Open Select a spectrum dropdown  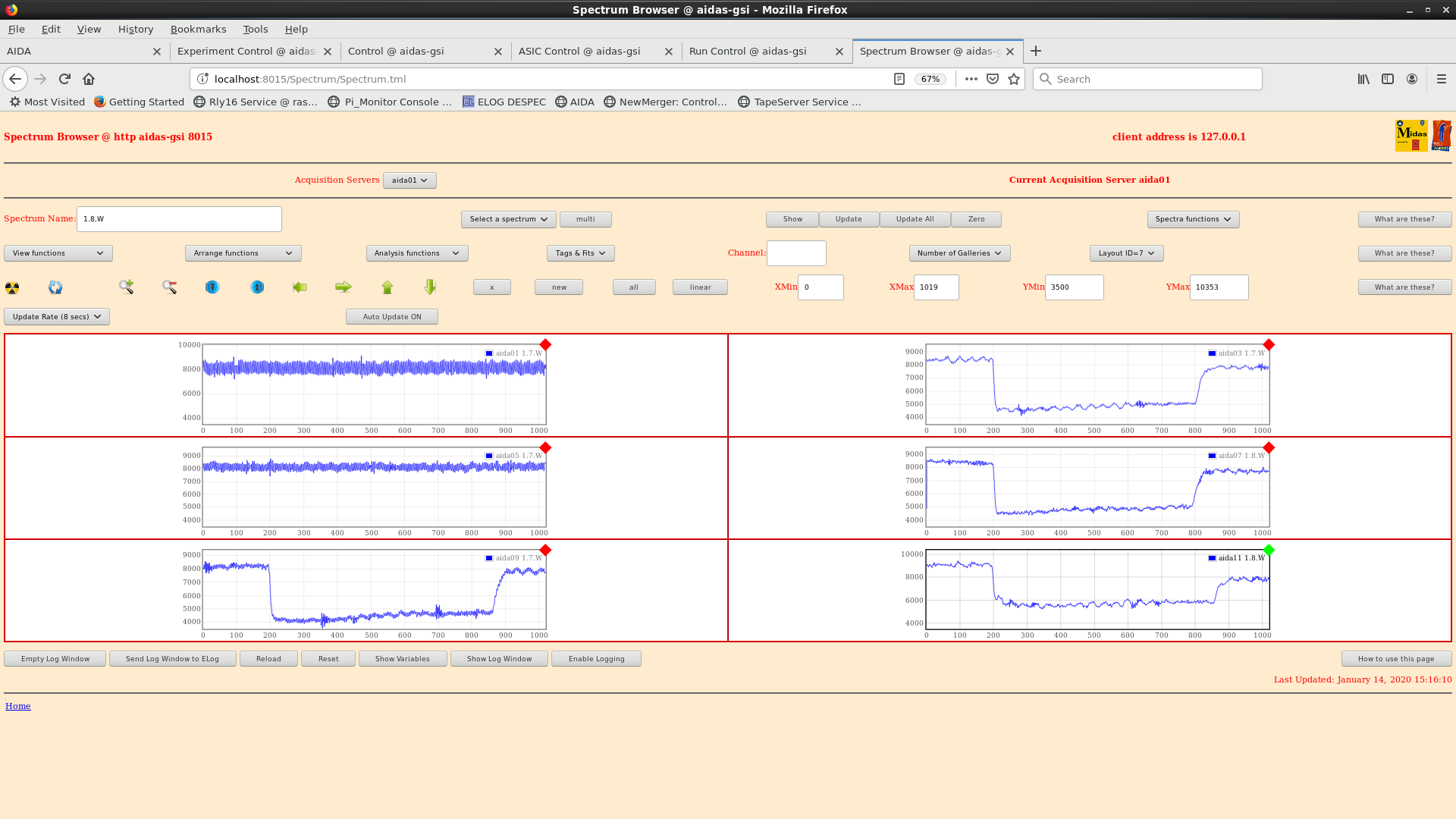[508, 219]
